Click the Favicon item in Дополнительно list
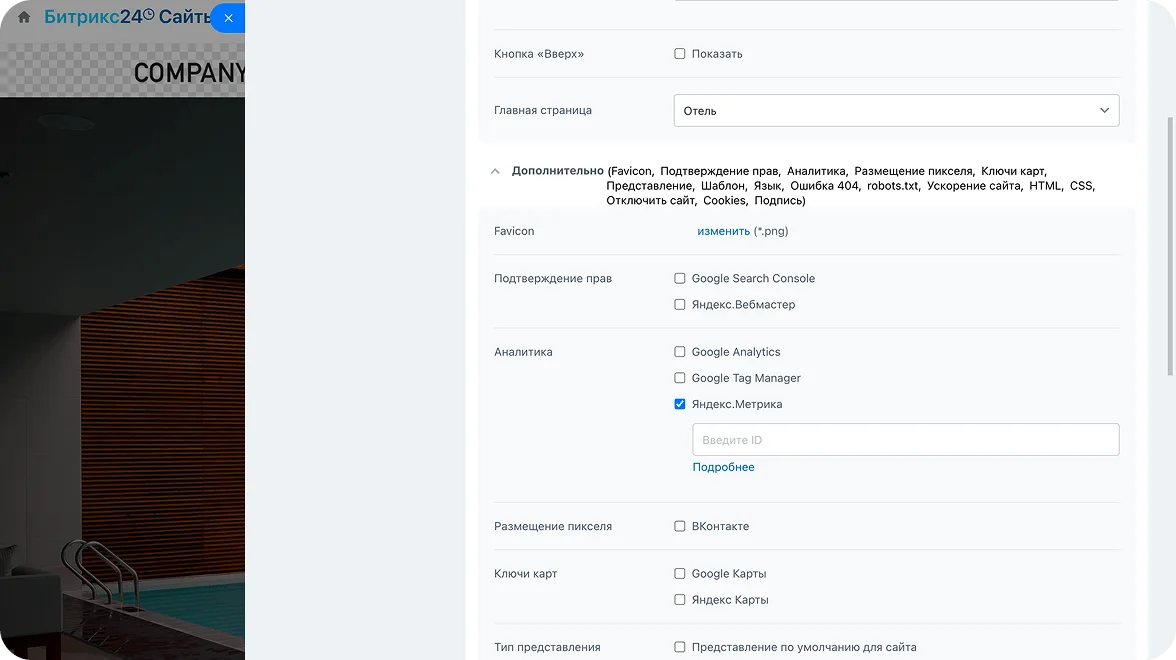Screen dimensions: 1176x660 (x=631, y=171)
